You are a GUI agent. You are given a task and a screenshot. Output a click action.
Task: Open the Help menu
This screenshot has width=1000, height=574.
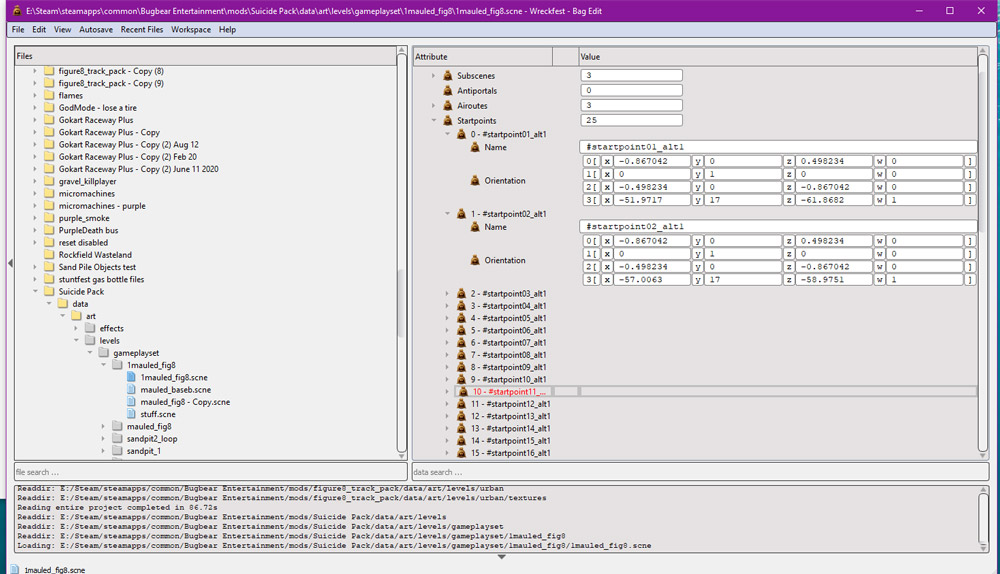[x=227, y=29]
